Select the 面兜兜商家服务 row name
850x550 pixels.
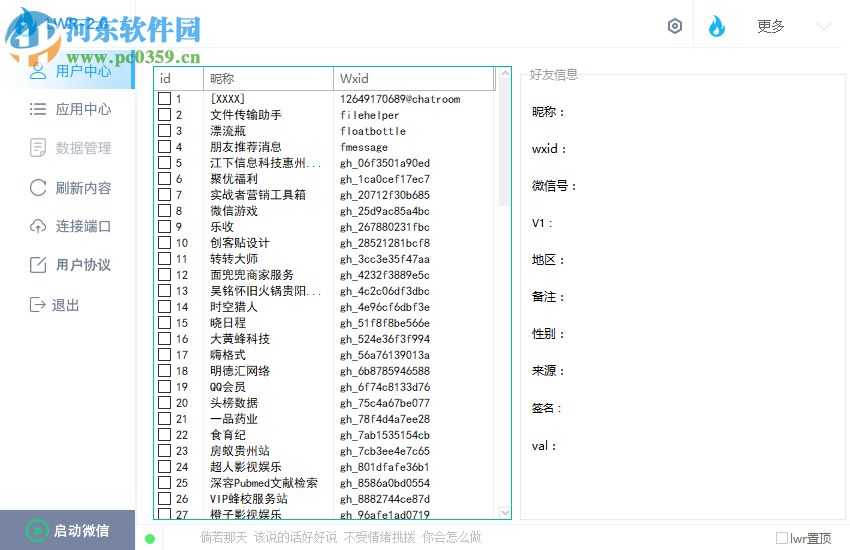tap(252, 275)
